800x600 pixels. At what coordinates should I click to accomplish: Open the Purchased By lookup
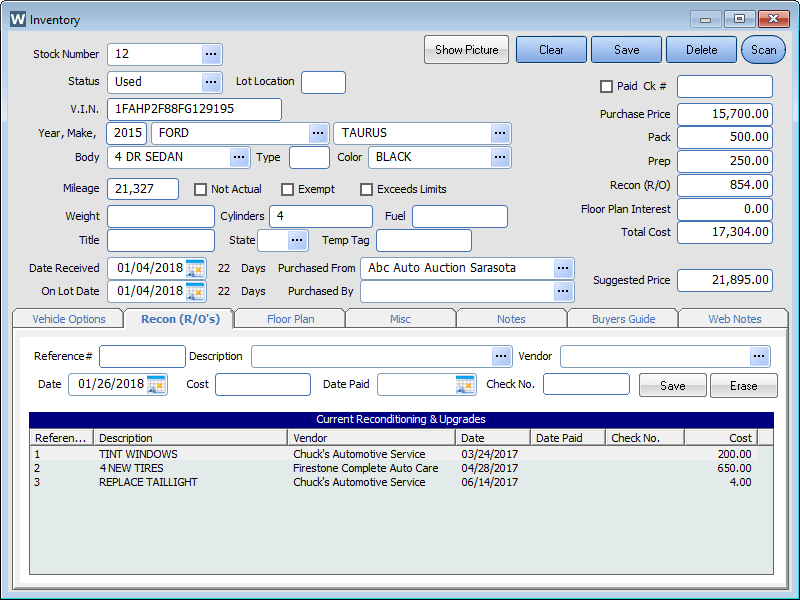[563, 291]
